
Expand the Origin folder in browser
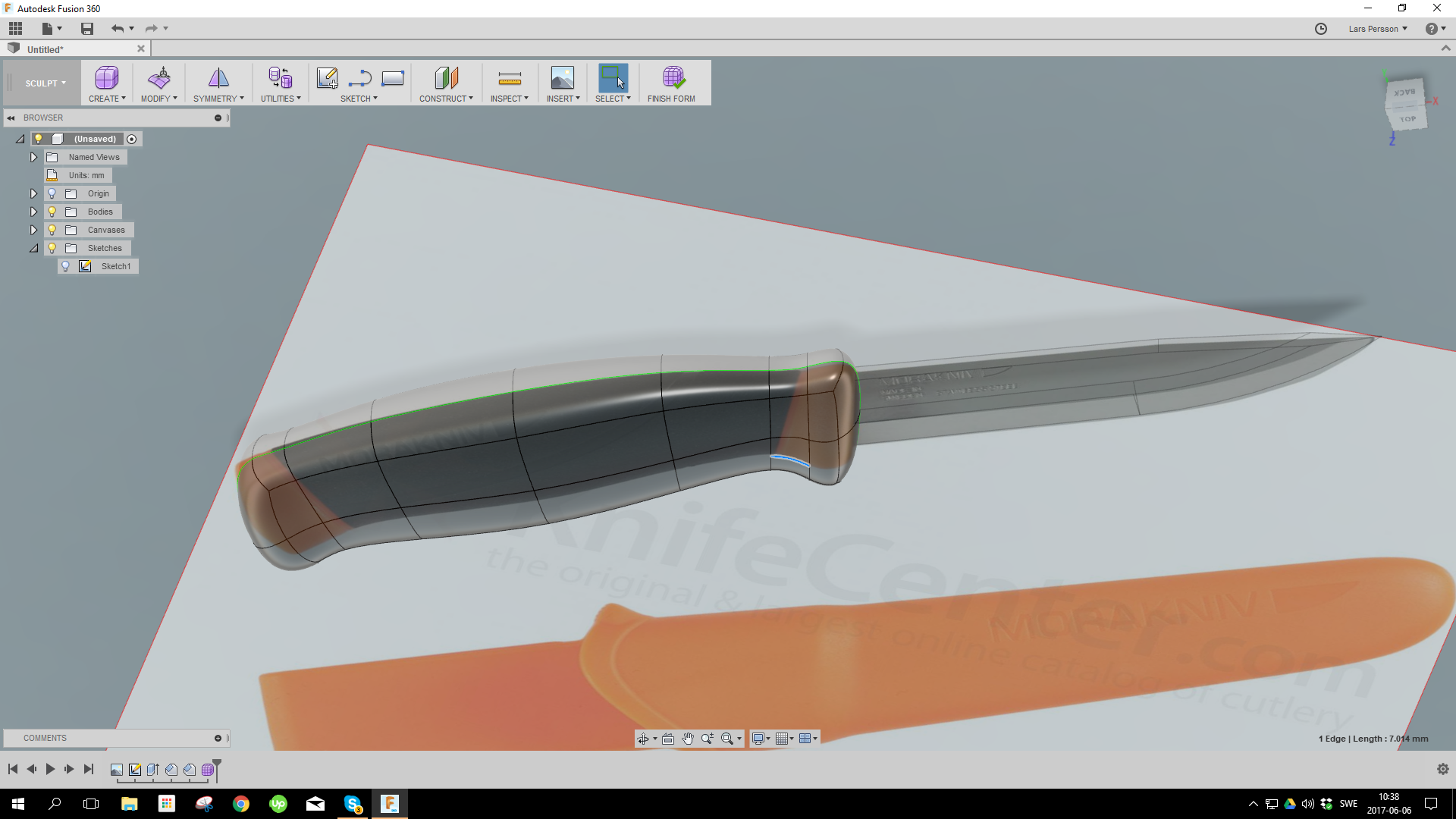pyautogui.click(x=33, y=193)
